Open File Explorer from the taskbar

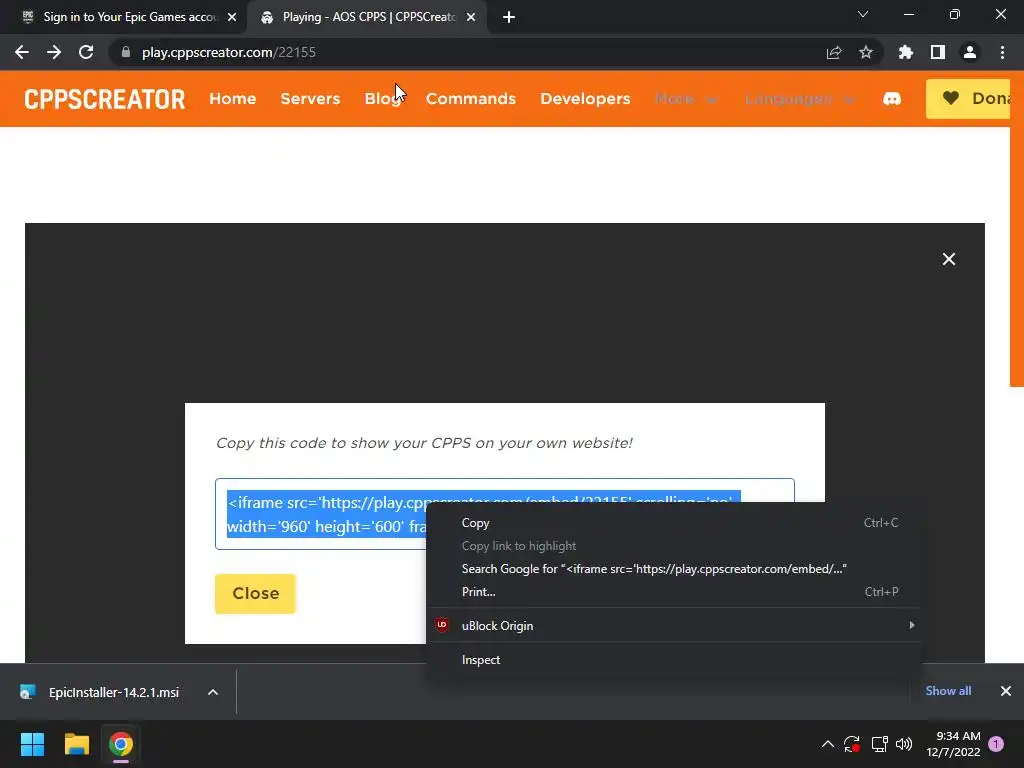[76, 744]
